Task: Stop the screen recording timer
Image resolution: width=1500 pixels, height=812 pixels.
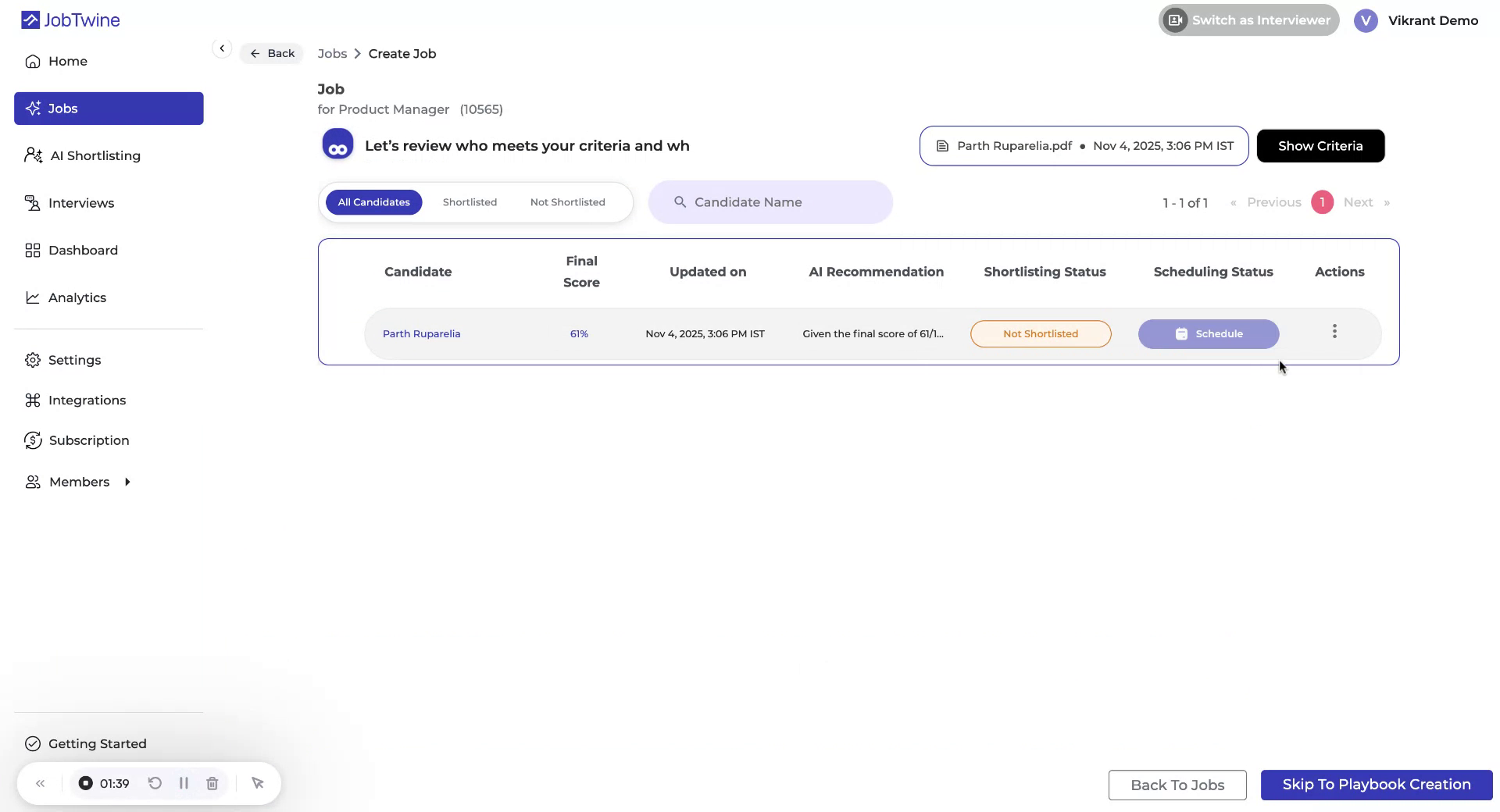Action: pyautogui.click(x=86, y=783)
